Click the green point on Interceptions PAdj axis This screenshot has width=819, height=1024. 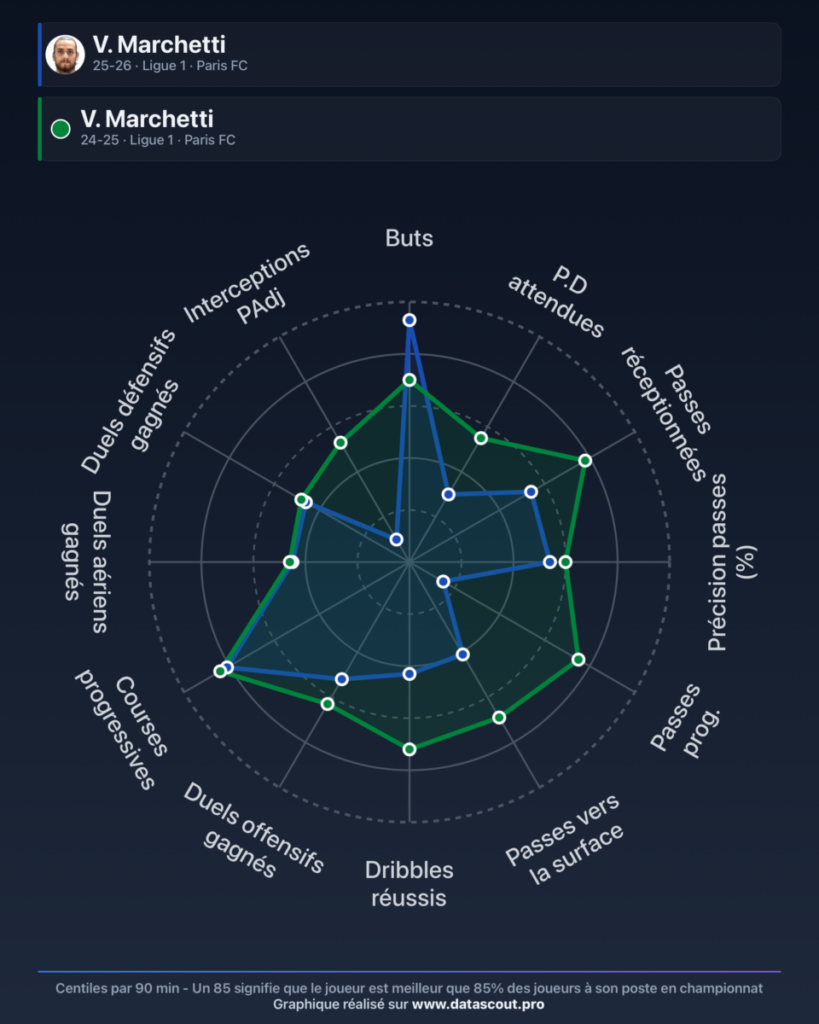340,443
